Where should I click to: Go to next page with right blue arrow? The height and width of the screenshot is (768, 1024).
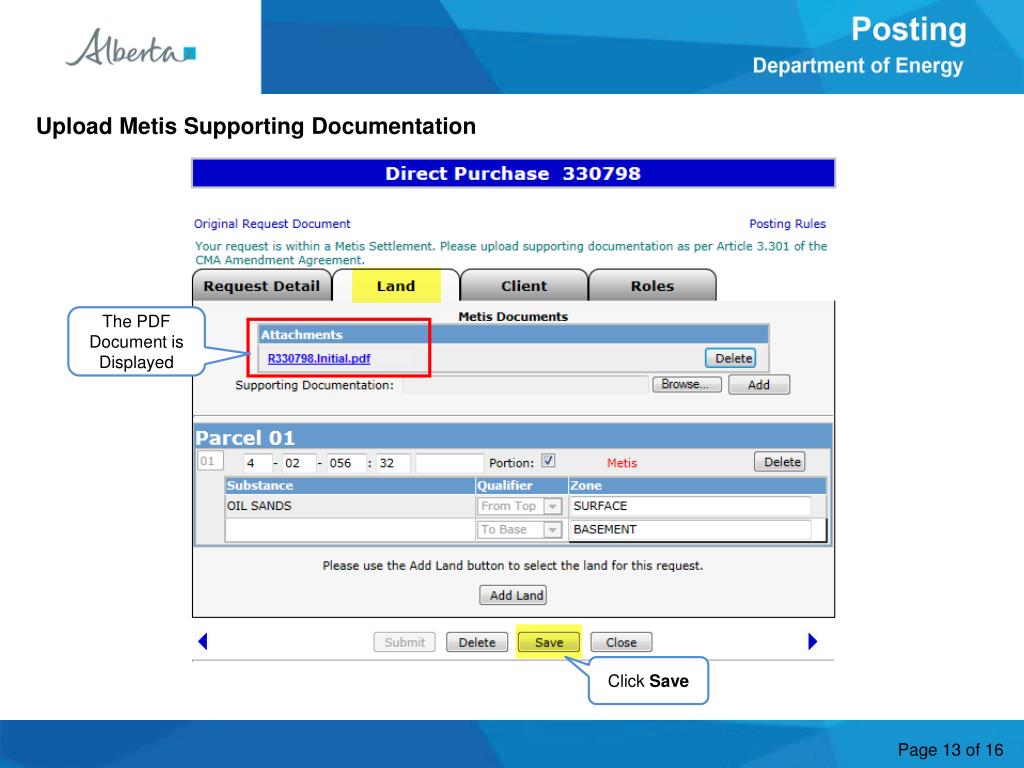(812, 641)
